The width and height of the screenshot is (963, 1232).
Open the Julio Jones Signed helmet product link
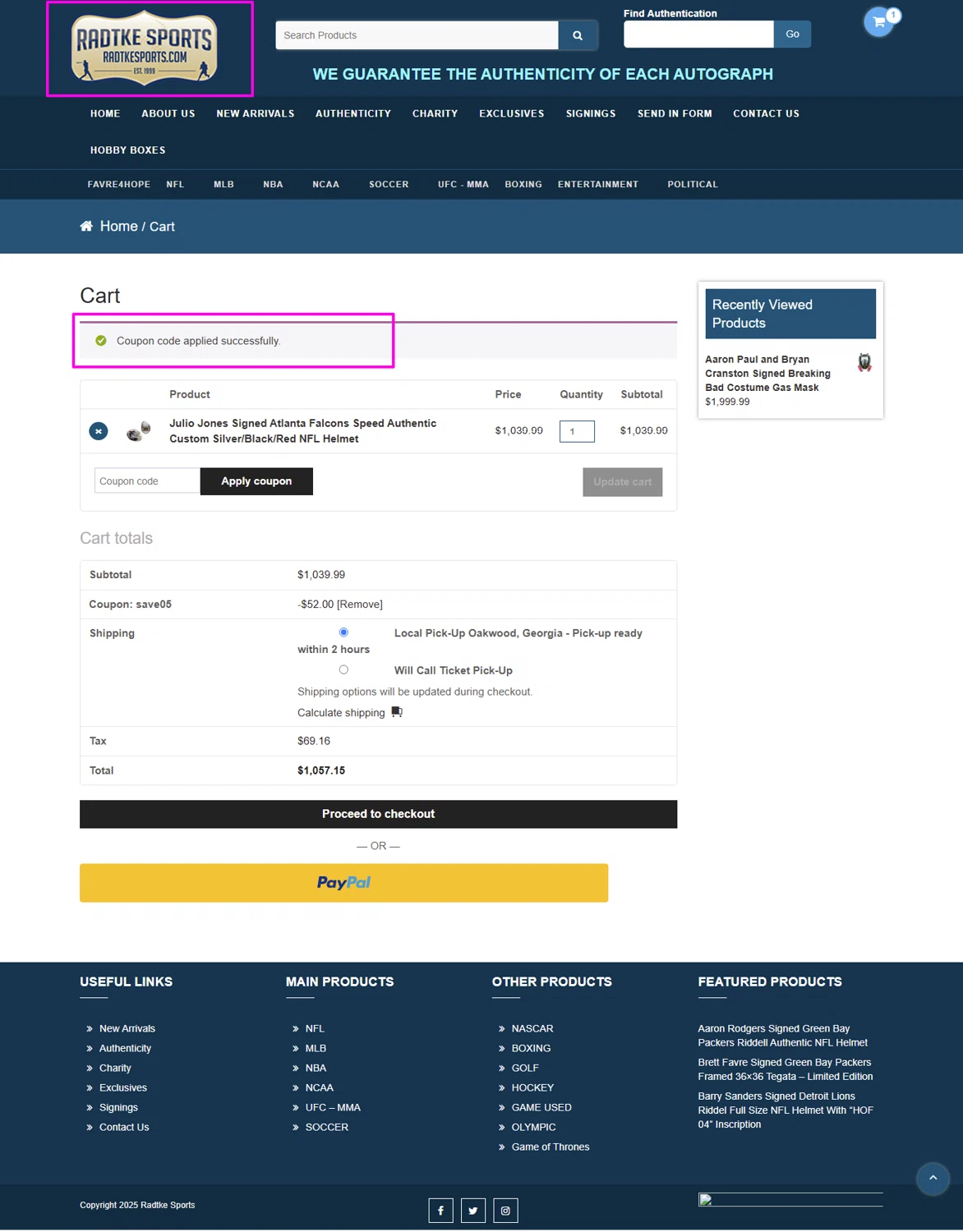click(303, 431)
